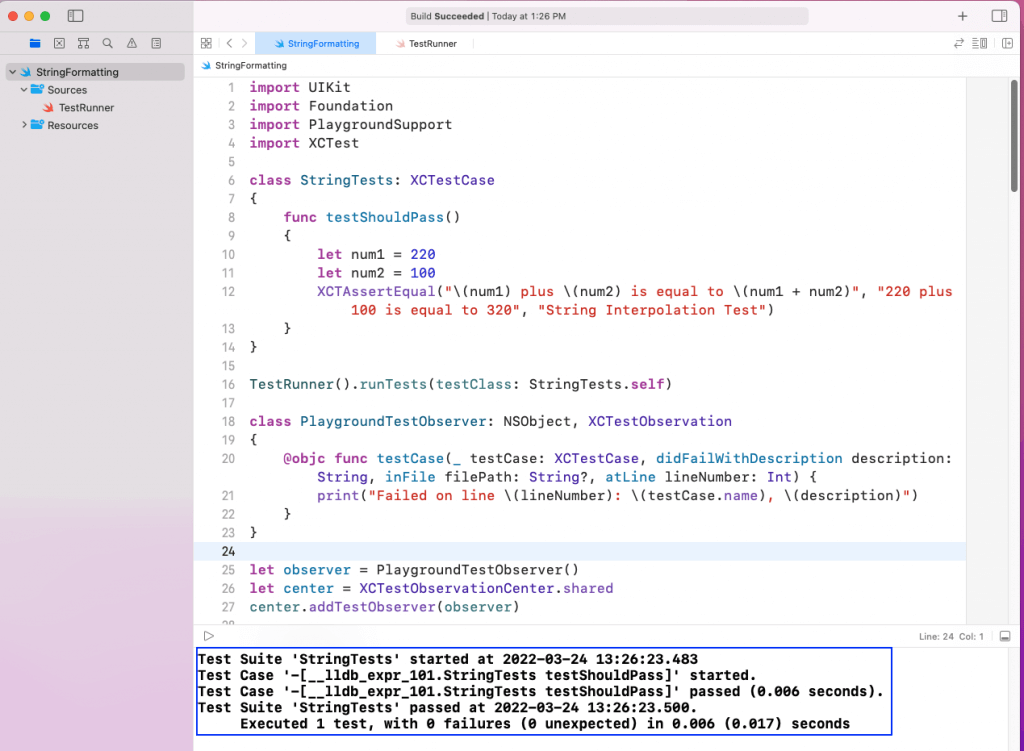
Task: Collapse the Sources folder
Action: (x=24, y=90)
